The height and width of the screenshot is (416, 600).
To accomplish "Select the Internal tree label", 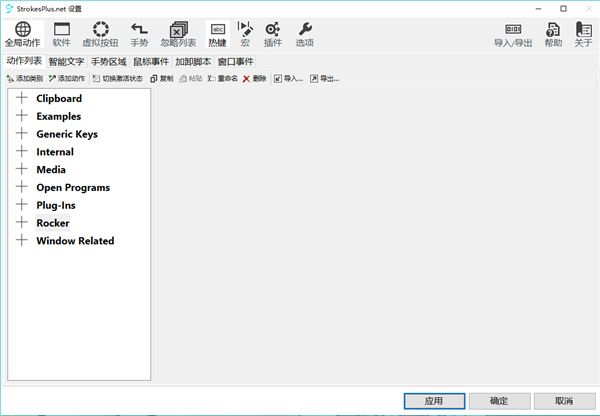I will coord(55,152).
